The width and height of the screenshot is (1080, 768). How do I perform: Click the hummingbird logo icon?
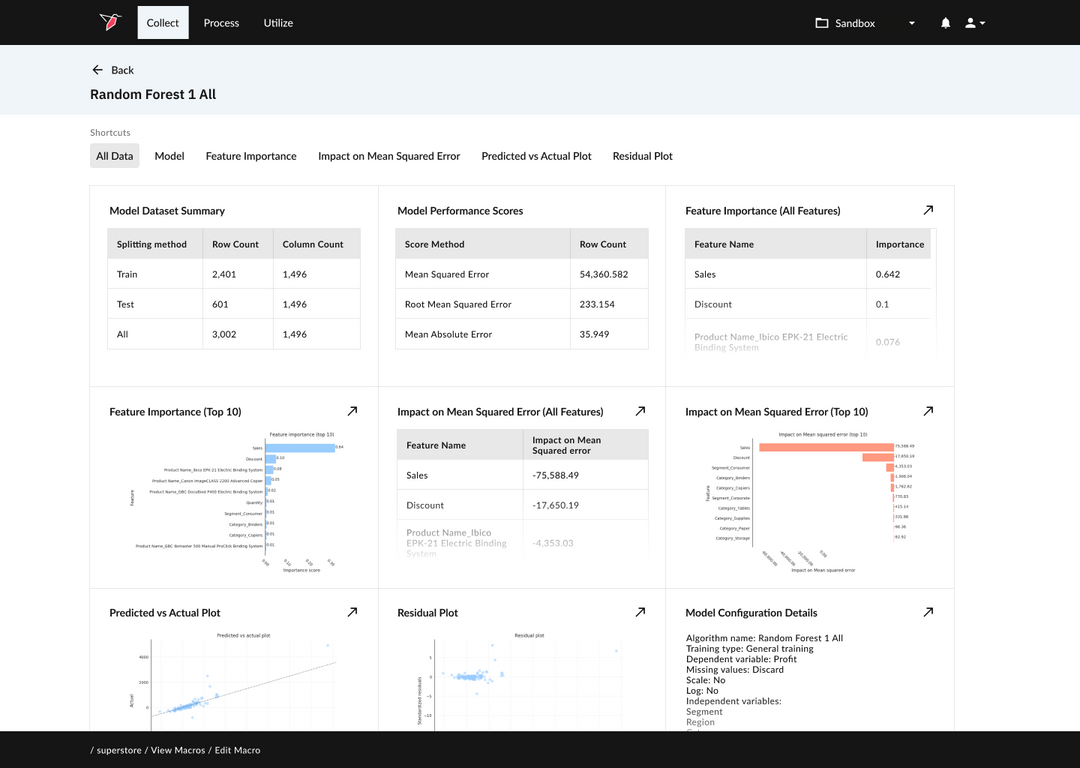(x=109, y=22)
